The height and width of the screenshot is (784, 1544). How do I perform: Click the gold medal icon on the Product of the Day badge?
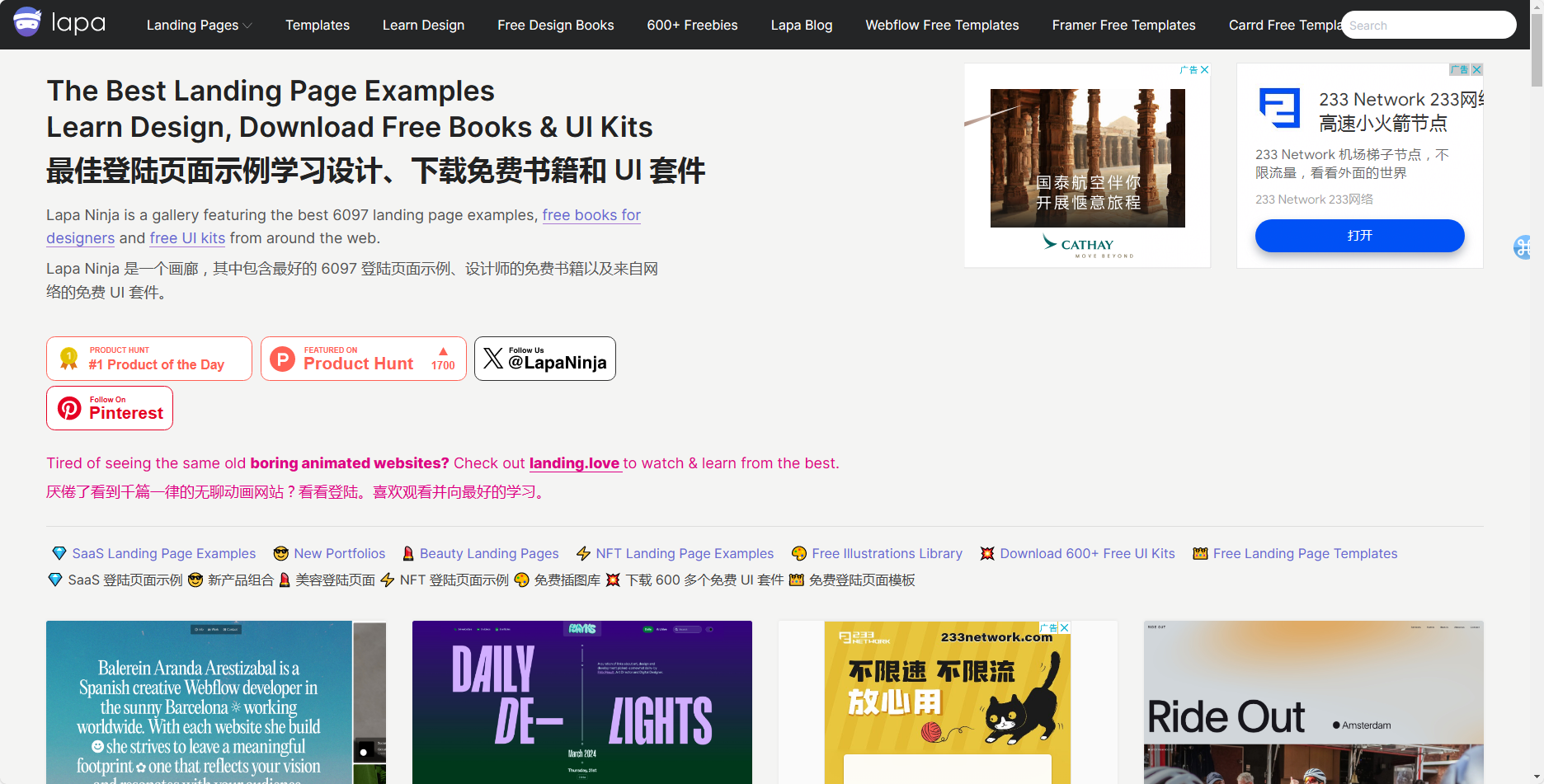(69, 359)
